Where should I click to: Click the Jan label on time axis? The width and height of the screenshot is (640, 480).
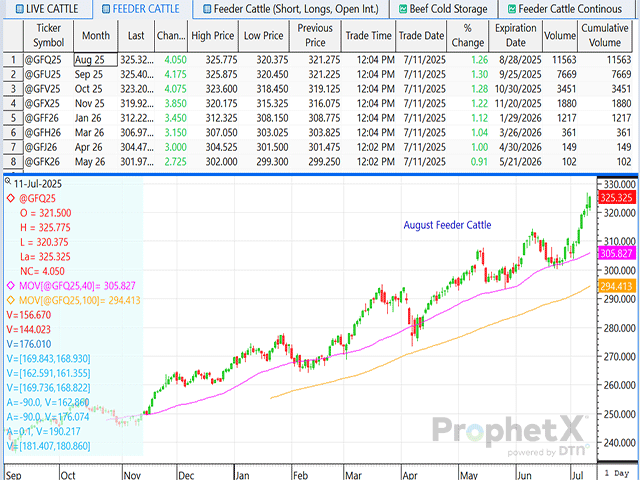coord(242,475)
